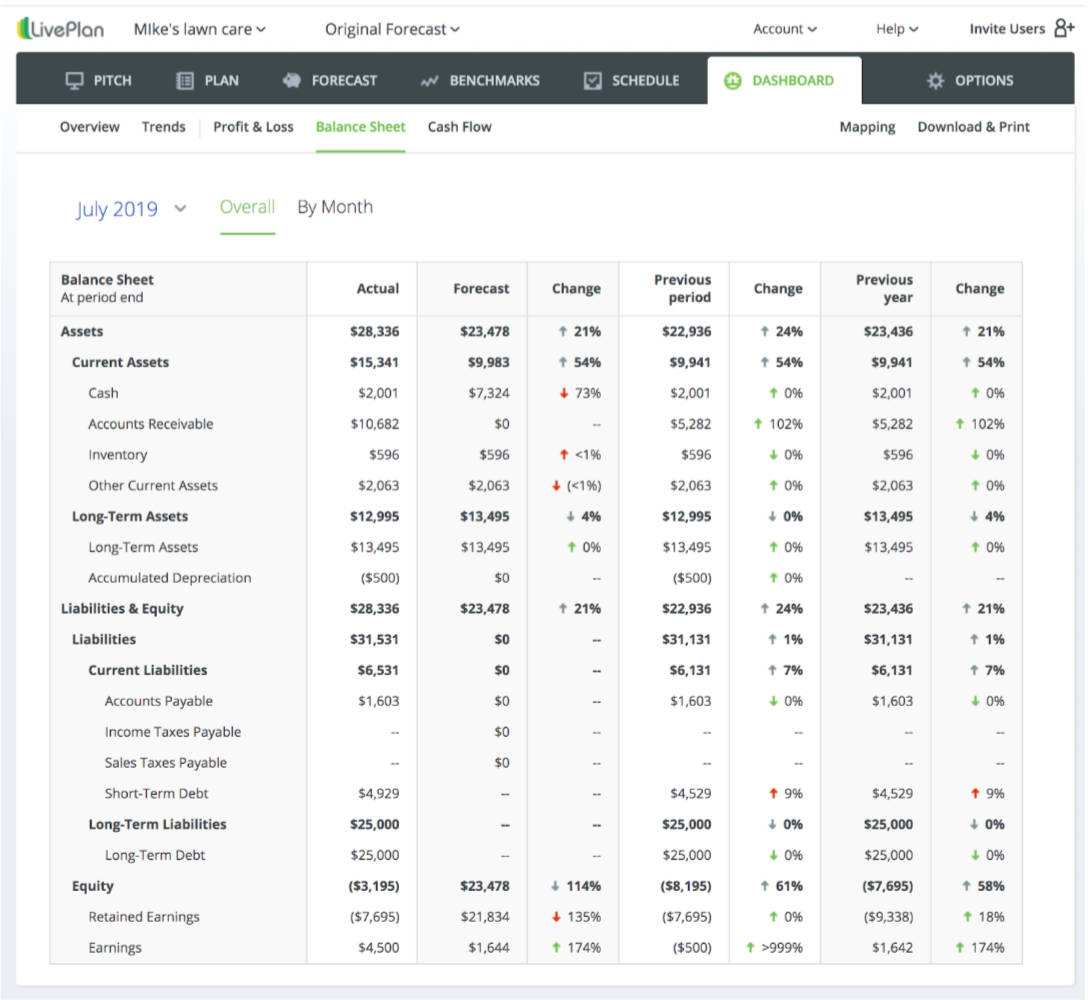1089x1000 pixels.
Task: Select the Plan document icon
Action: 185,80
